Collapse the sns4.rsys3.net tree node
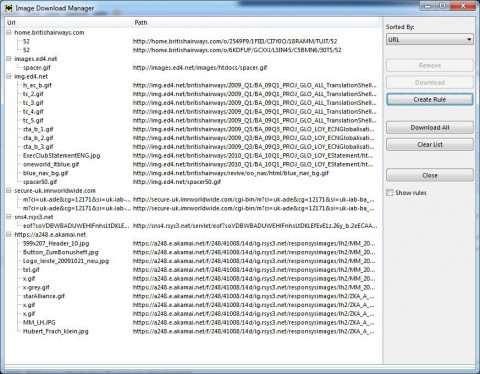Screen dimensions: 480x374 click(9, 217)
